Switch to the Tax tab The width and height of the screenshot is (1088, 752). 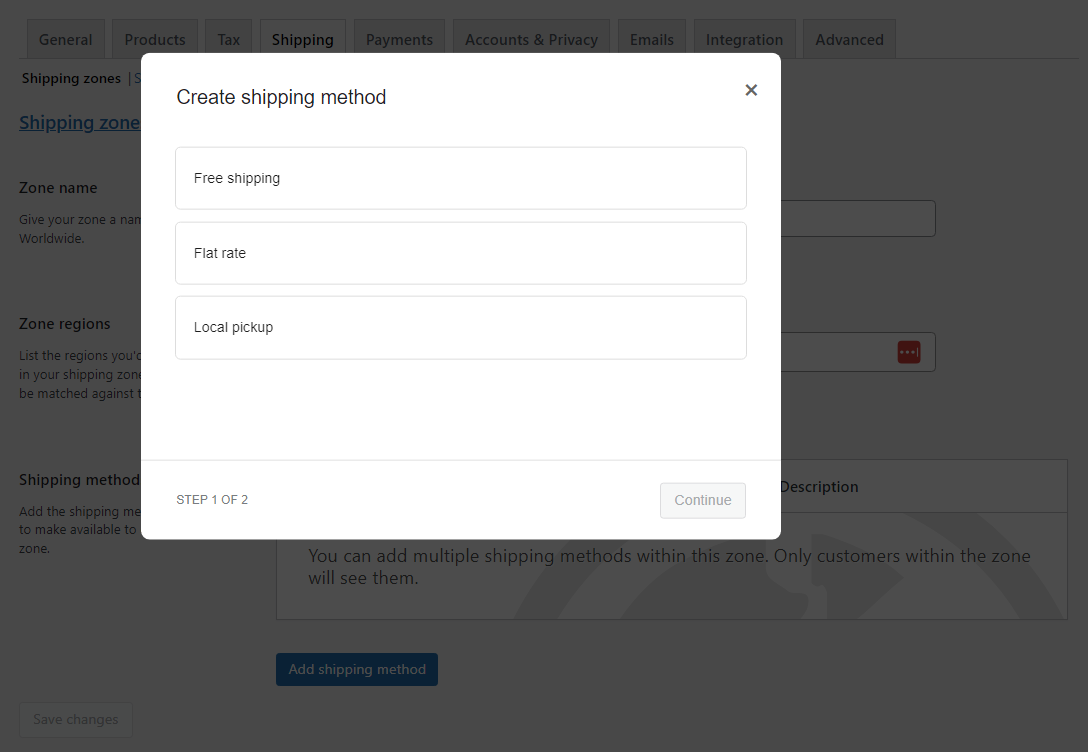[228, 39]
